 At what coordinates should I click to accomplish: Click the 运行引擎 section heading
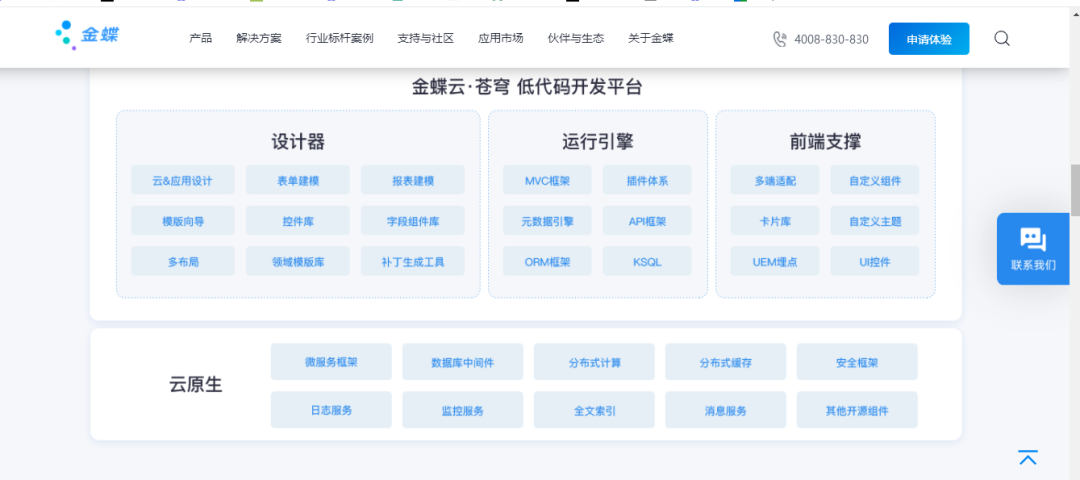597,142
